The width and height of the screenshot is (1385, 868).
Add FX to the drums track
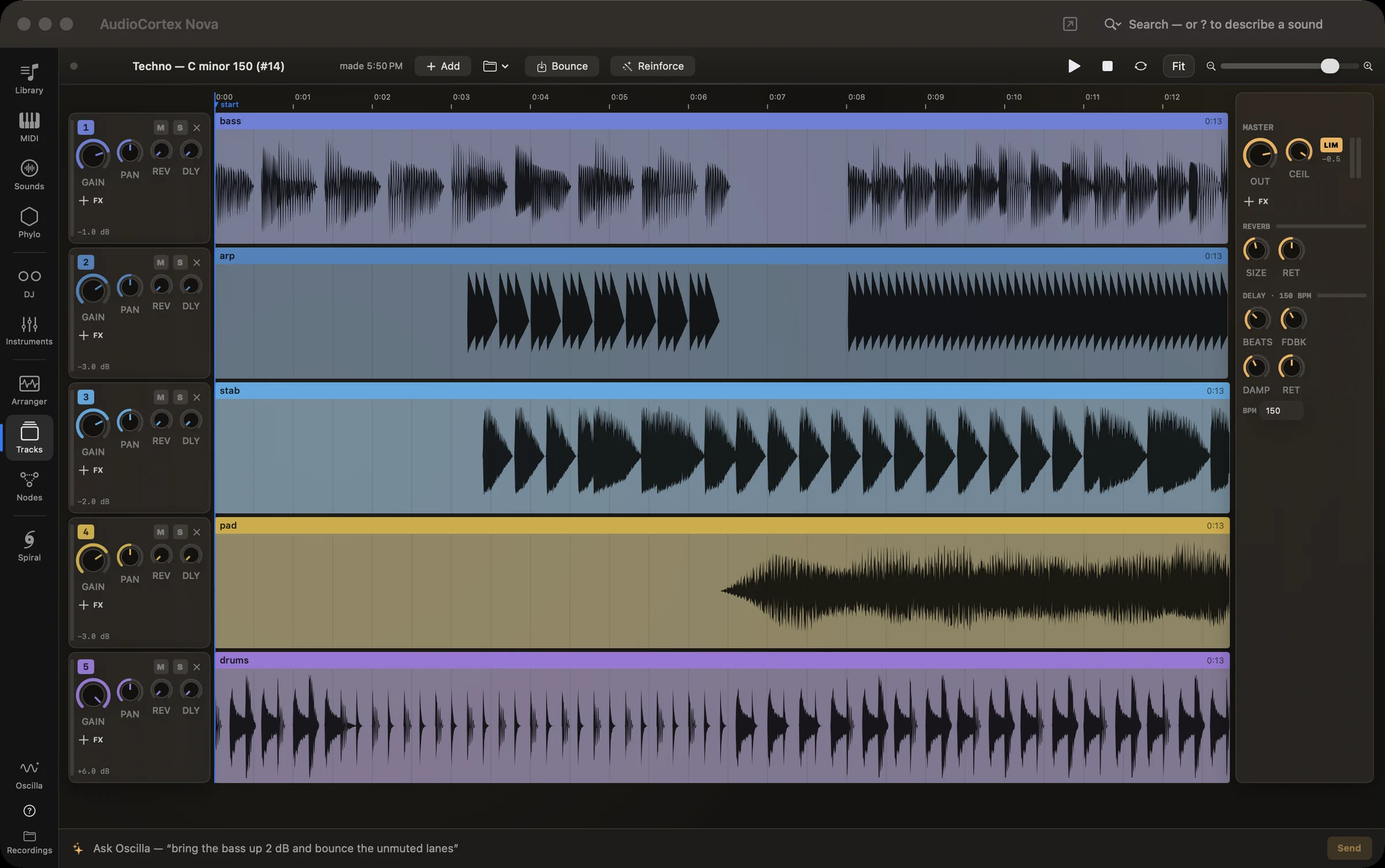(x=91, y=739)
